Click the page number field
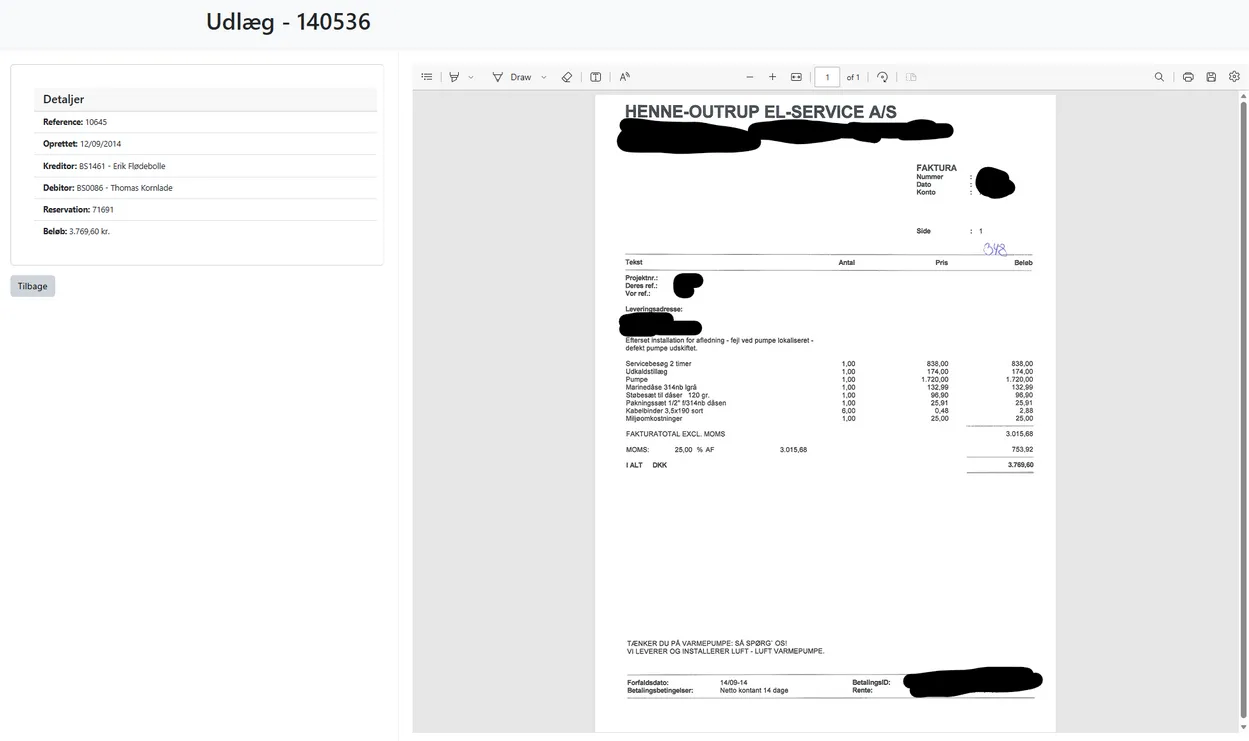This screenshot has width=1249, height=741. click(x=827, y=77)
